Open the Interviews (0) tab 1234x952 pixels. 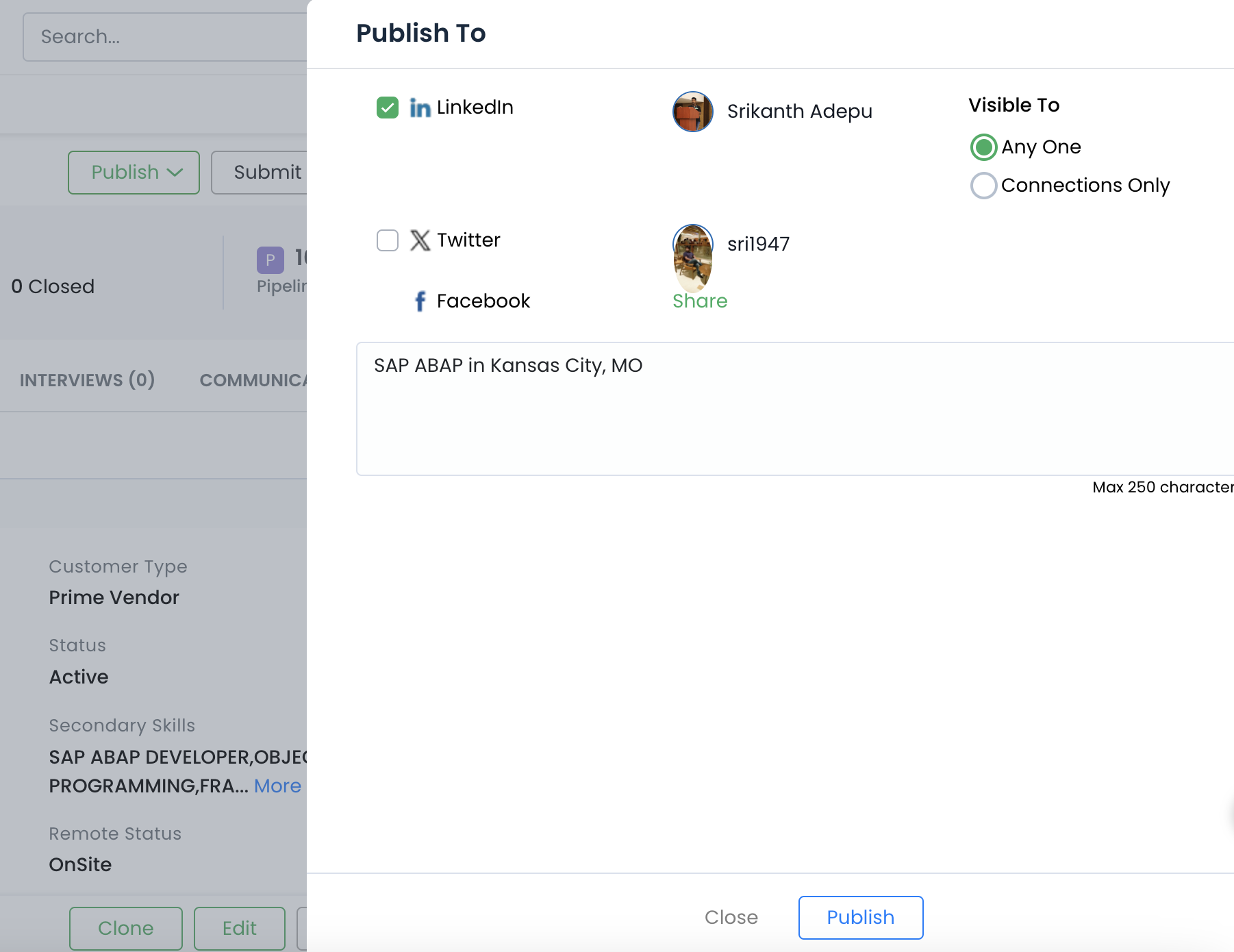click(x=87, y=380)
